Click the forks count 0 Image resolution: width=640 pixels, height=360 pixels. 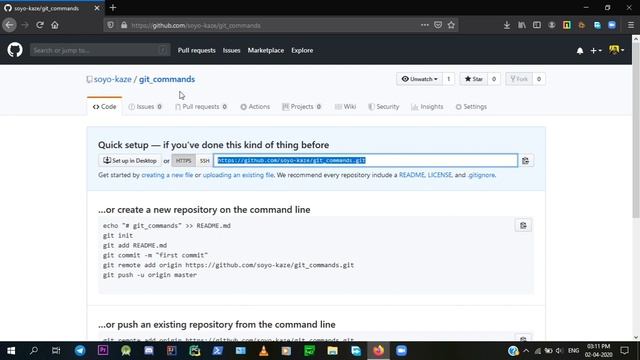pyautogui.click(x=538, y=79)
